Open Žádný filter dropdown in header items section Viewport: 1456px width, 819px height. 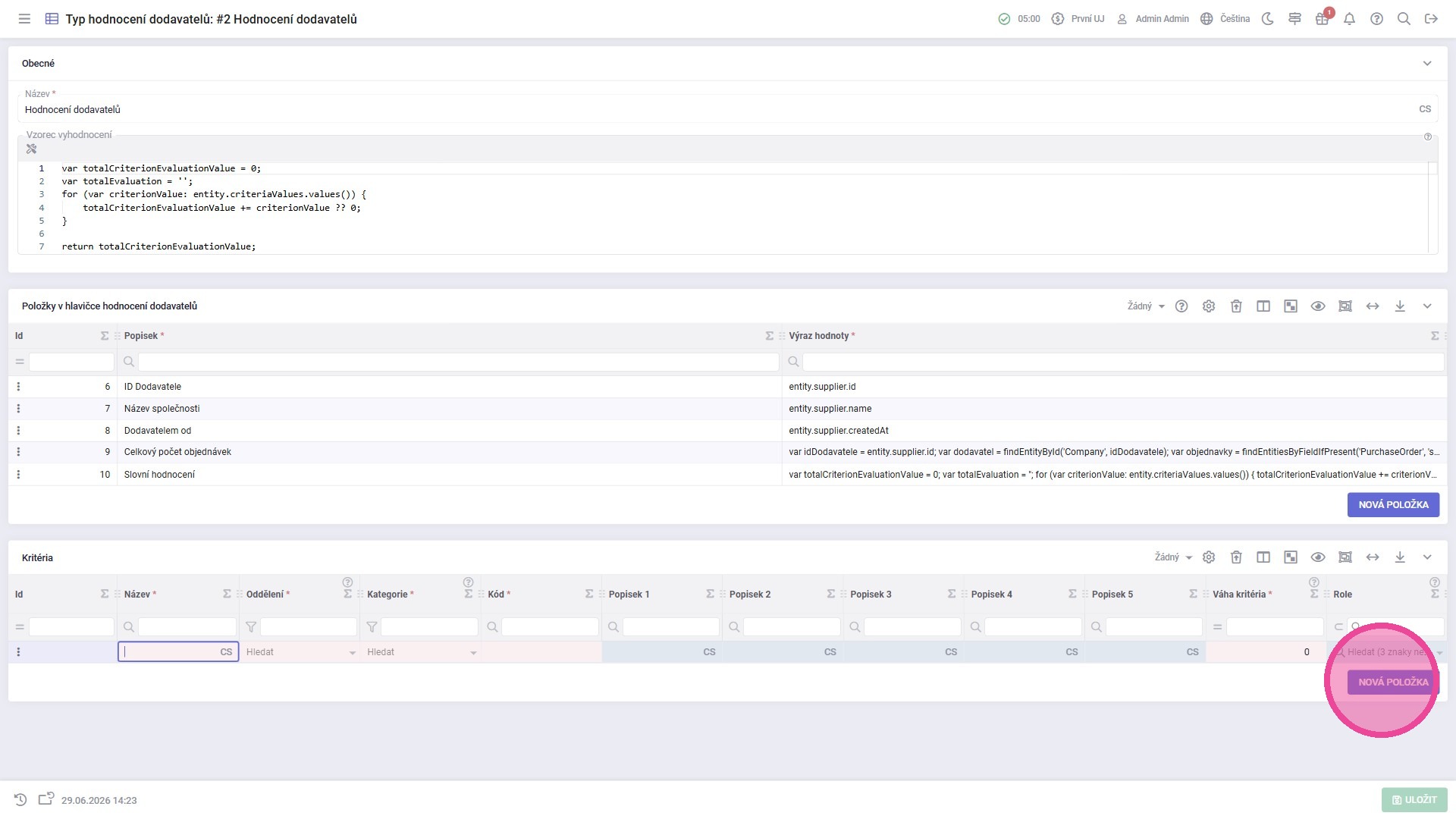point(1146,306)
